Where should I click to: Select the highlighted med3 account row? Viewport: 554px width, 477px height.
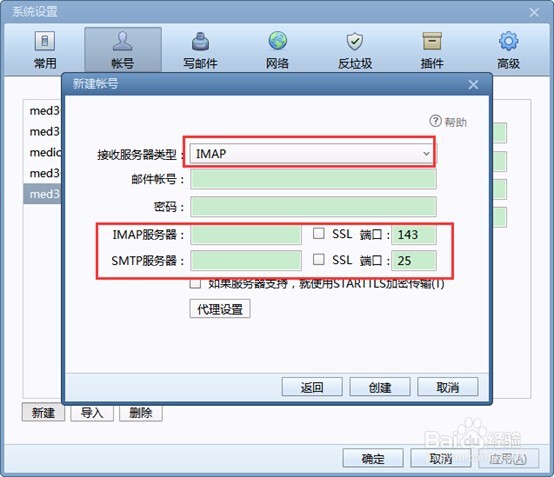[43, 194]
